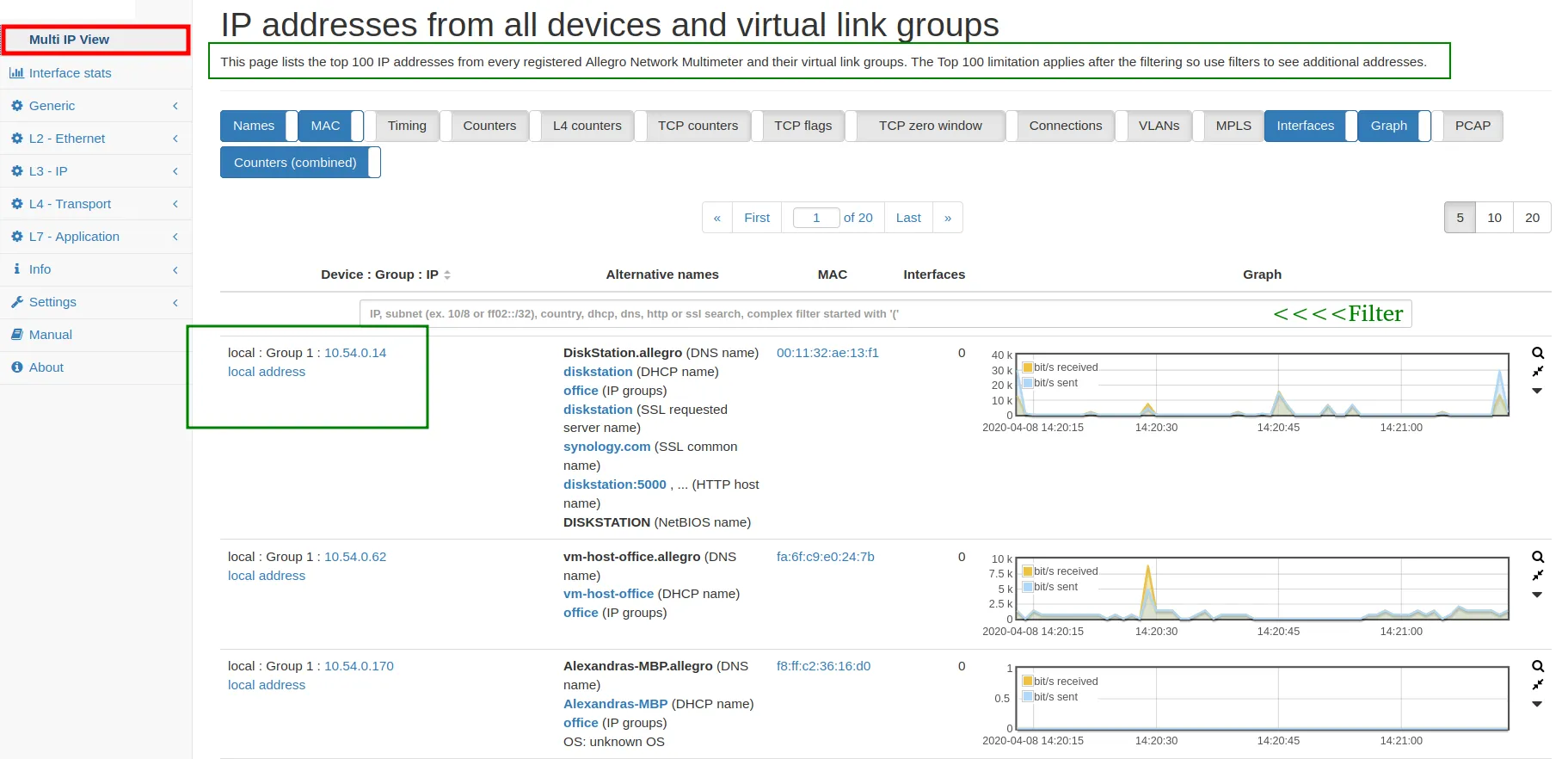Toggle the Names column button off
Screen dimensions: 1568x759
click(x=254, y=126)
